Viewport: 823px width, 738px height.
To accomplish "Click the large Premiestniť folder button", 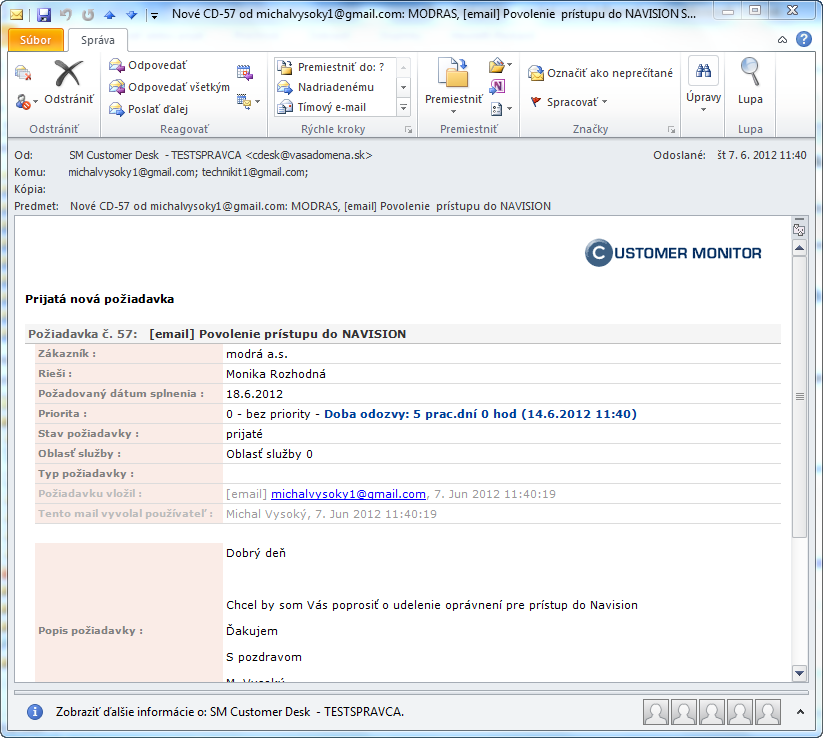I will 453,85.
